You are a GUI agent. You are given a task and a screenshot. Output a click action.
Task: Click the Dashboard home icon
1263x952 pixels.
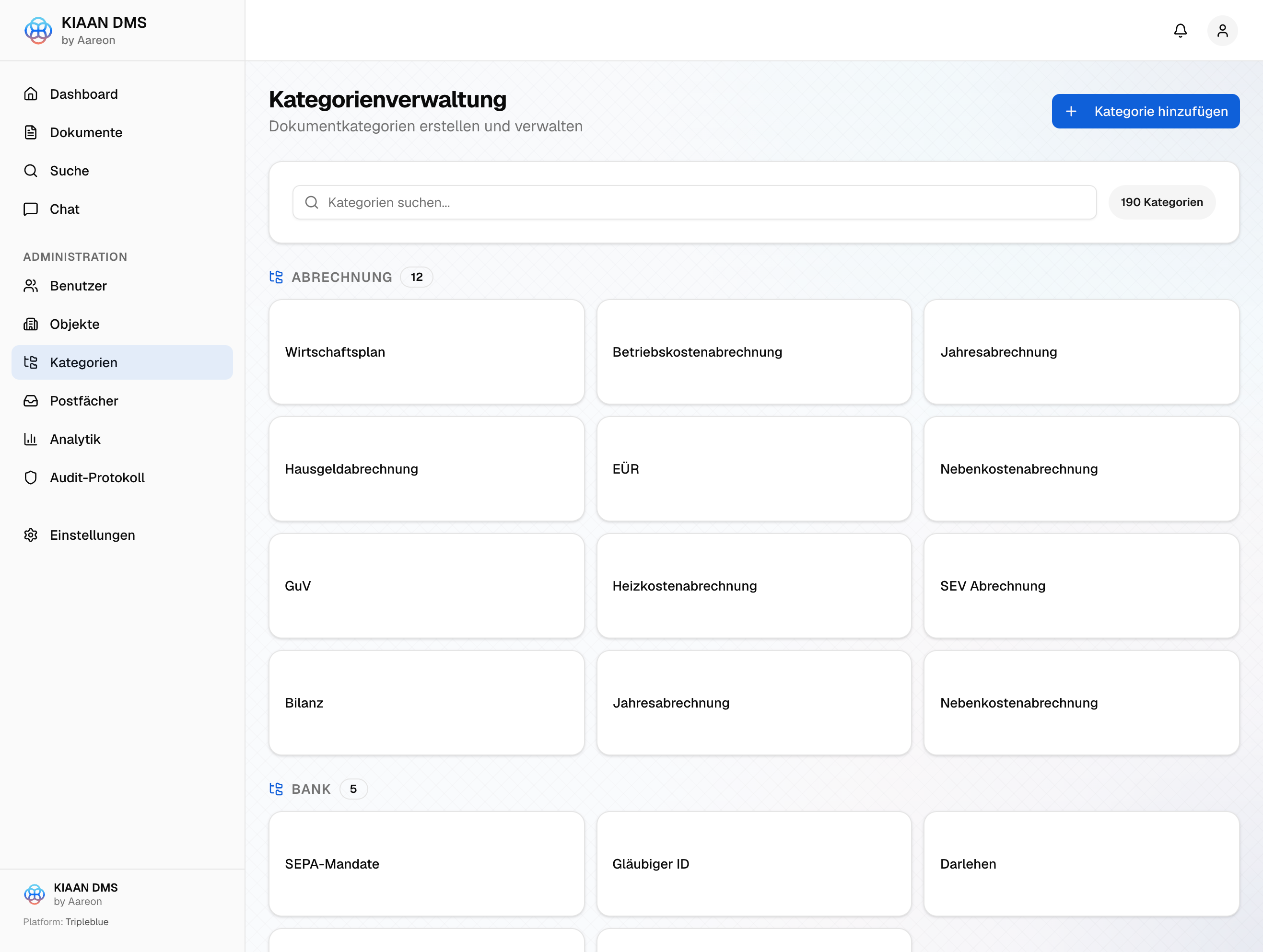(31, 93)
